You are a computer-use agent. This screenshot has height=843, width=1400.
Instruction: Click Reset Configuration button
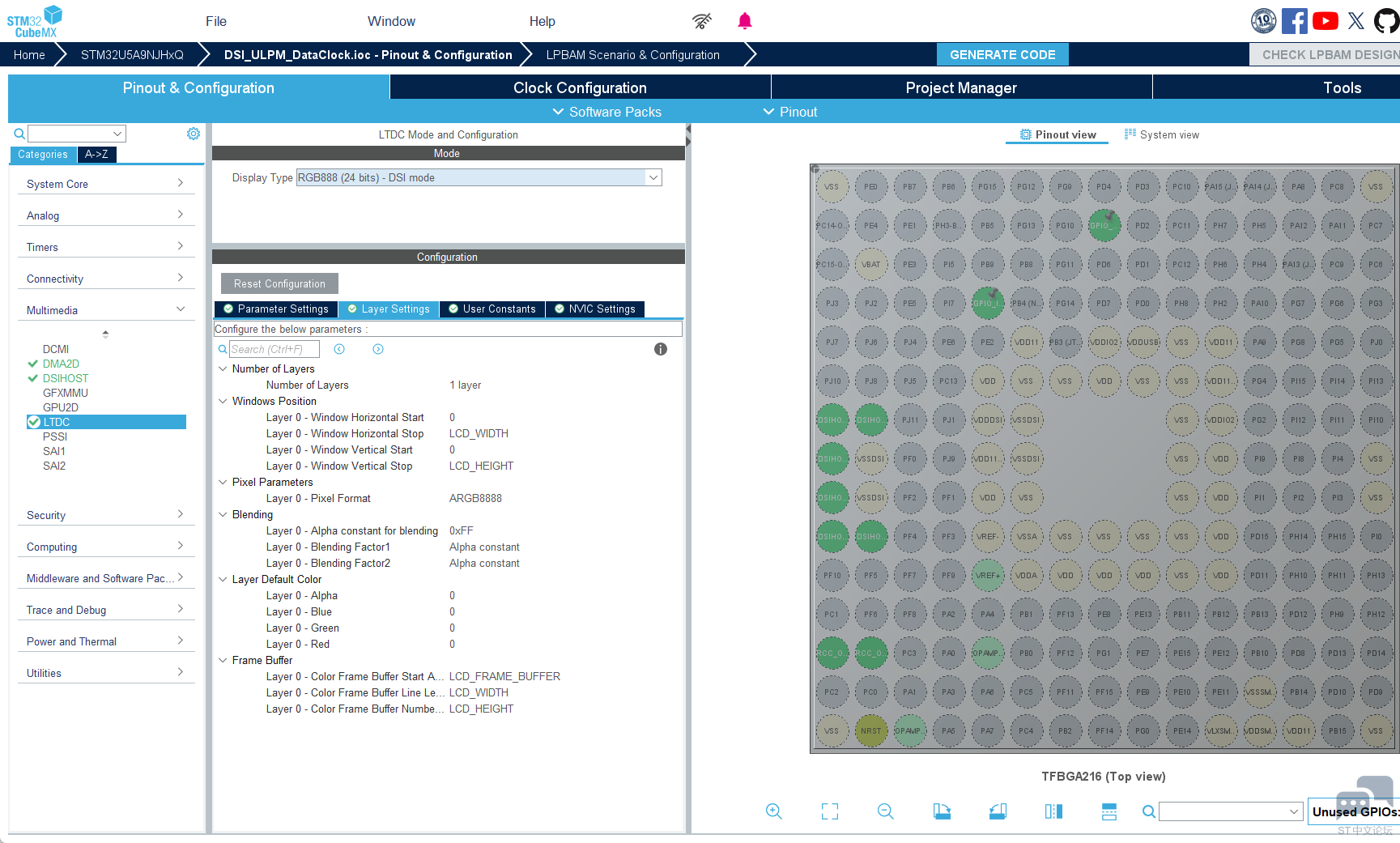[279, 283]
